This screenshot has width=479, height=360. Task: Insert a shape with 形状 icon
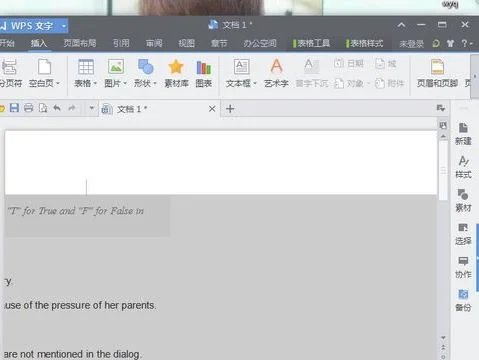[x=146, y=67]
